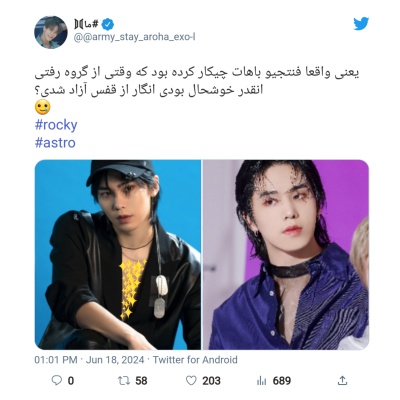The width and height of the screenshot is (400, 400).
Task: Click the display name next to avatar
Action: (87, 24)
